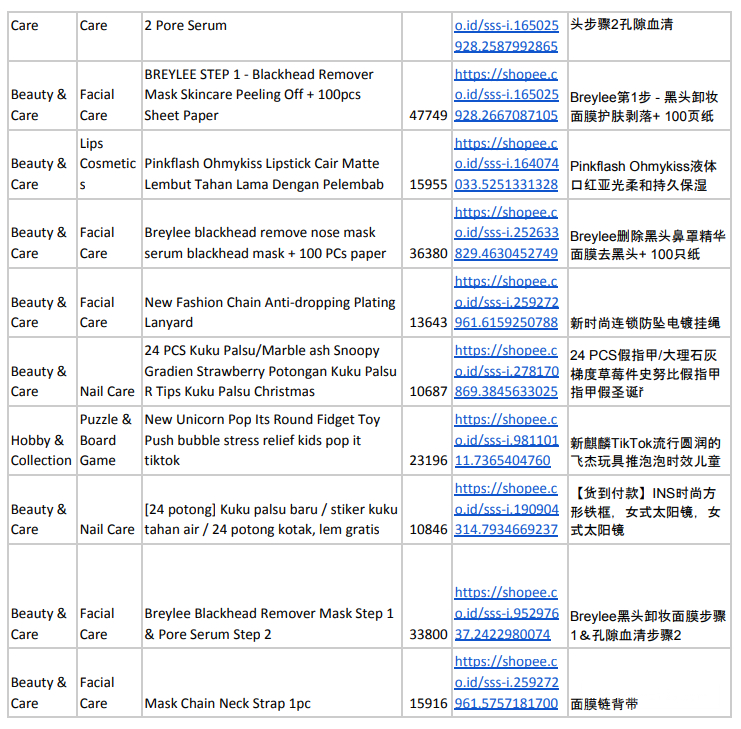Screen dimensions: 741x729
Task: Click the Hobby & Collection category cell
Action: coord(41,450)
